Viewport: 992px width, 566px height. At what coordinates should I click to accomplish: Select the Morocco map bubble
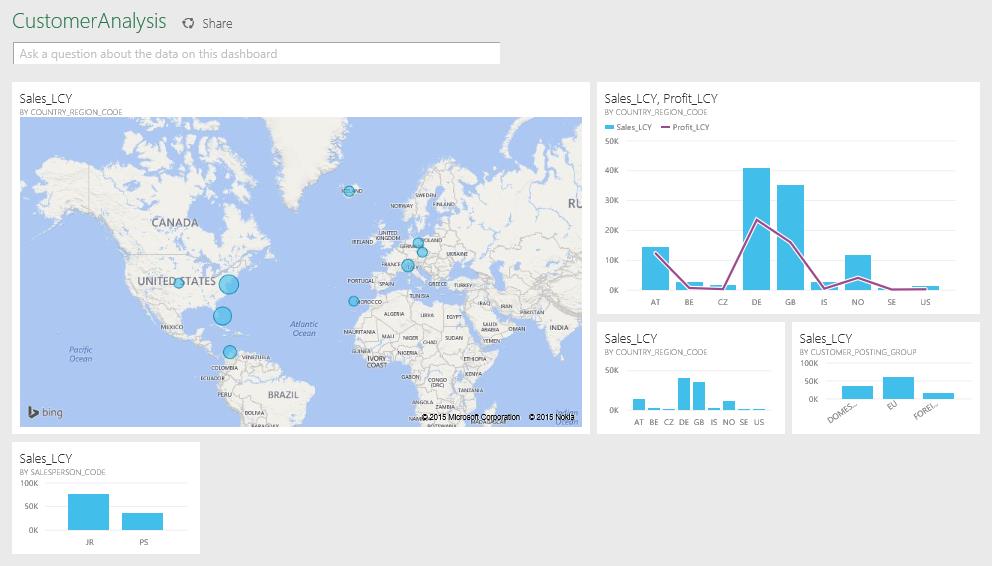[354, 302]
